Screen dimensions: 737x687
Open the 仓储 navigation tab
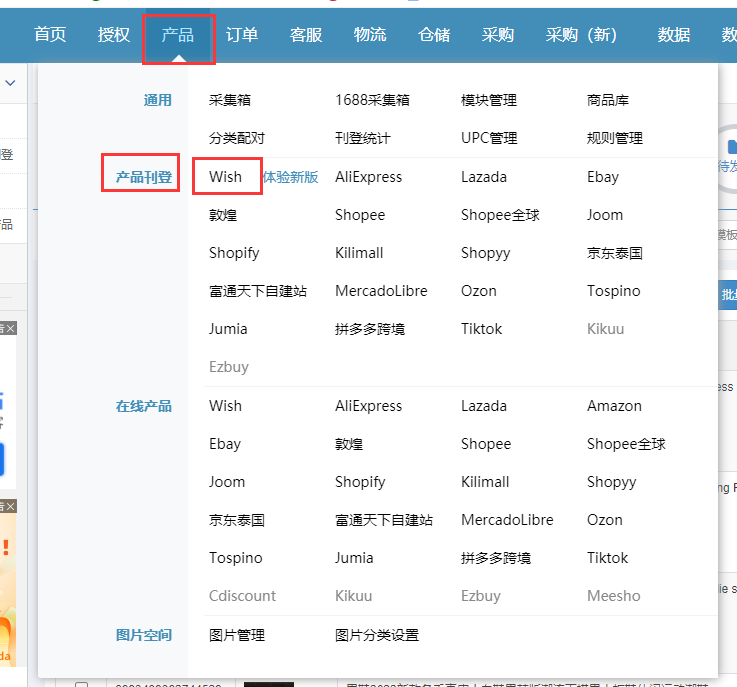pos(434,35)
